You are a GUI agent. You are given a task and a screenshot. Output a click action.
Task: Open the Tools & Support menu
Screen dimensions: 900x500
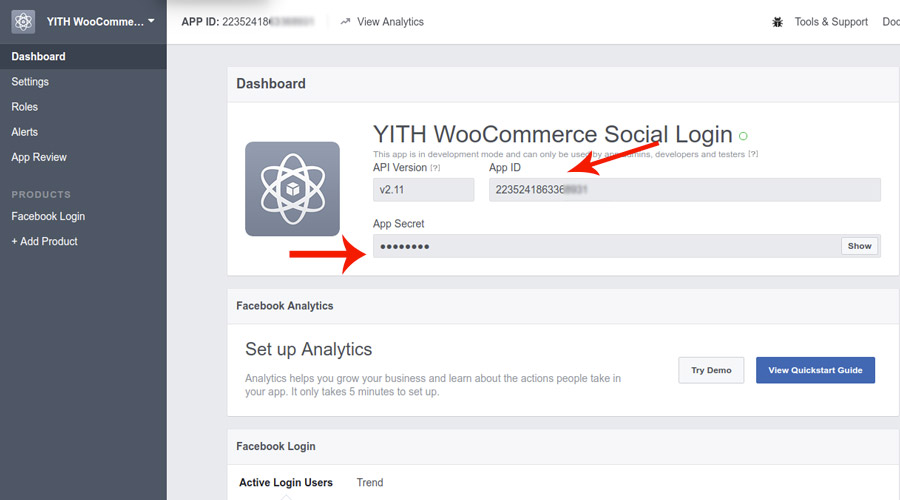(x=831, y=22)
